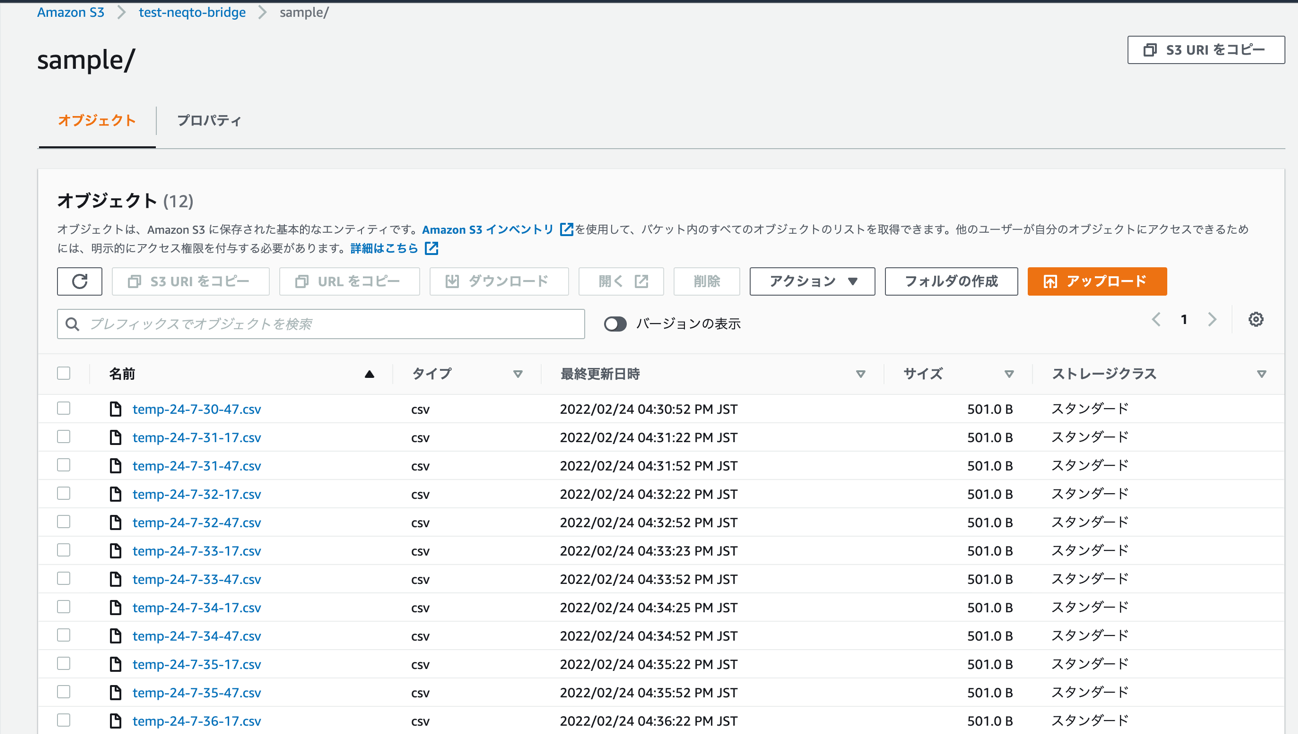Toggle the 名前 column sort arrow
The width and height of the screenshot is (1298, 734).
(369, 373)
